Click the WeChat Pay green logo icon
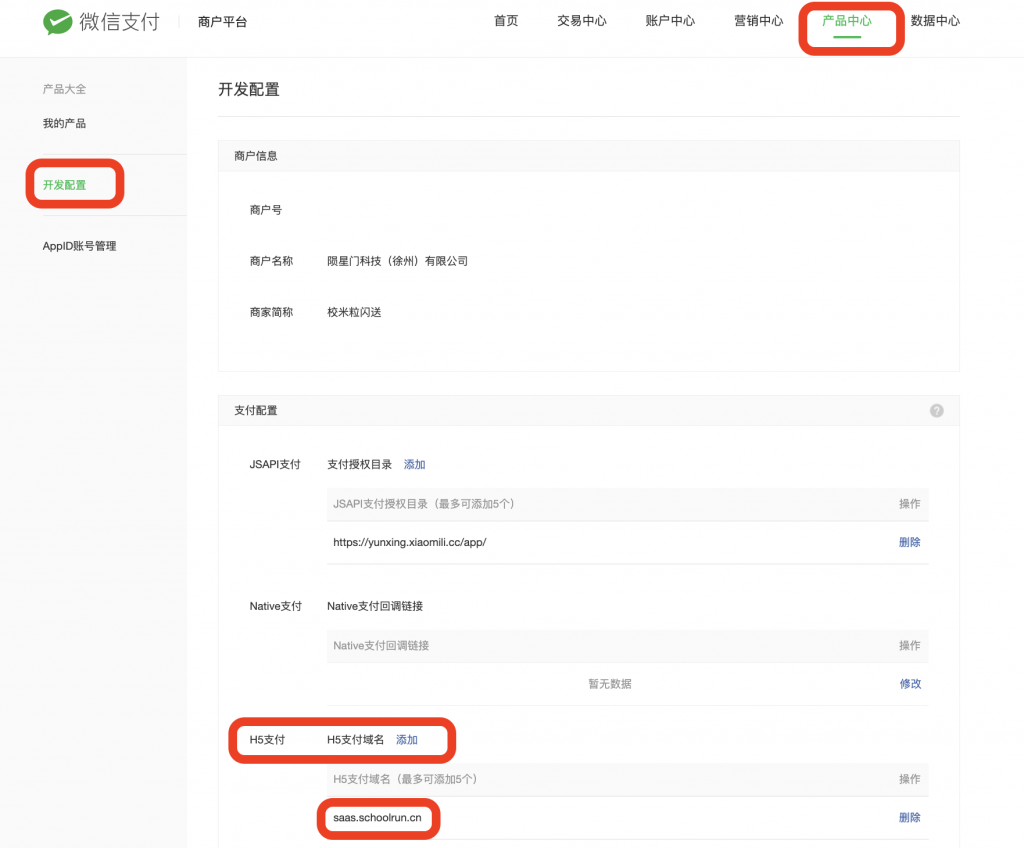The width and height of the screenshot is (1024, 848). click(59, 22)
